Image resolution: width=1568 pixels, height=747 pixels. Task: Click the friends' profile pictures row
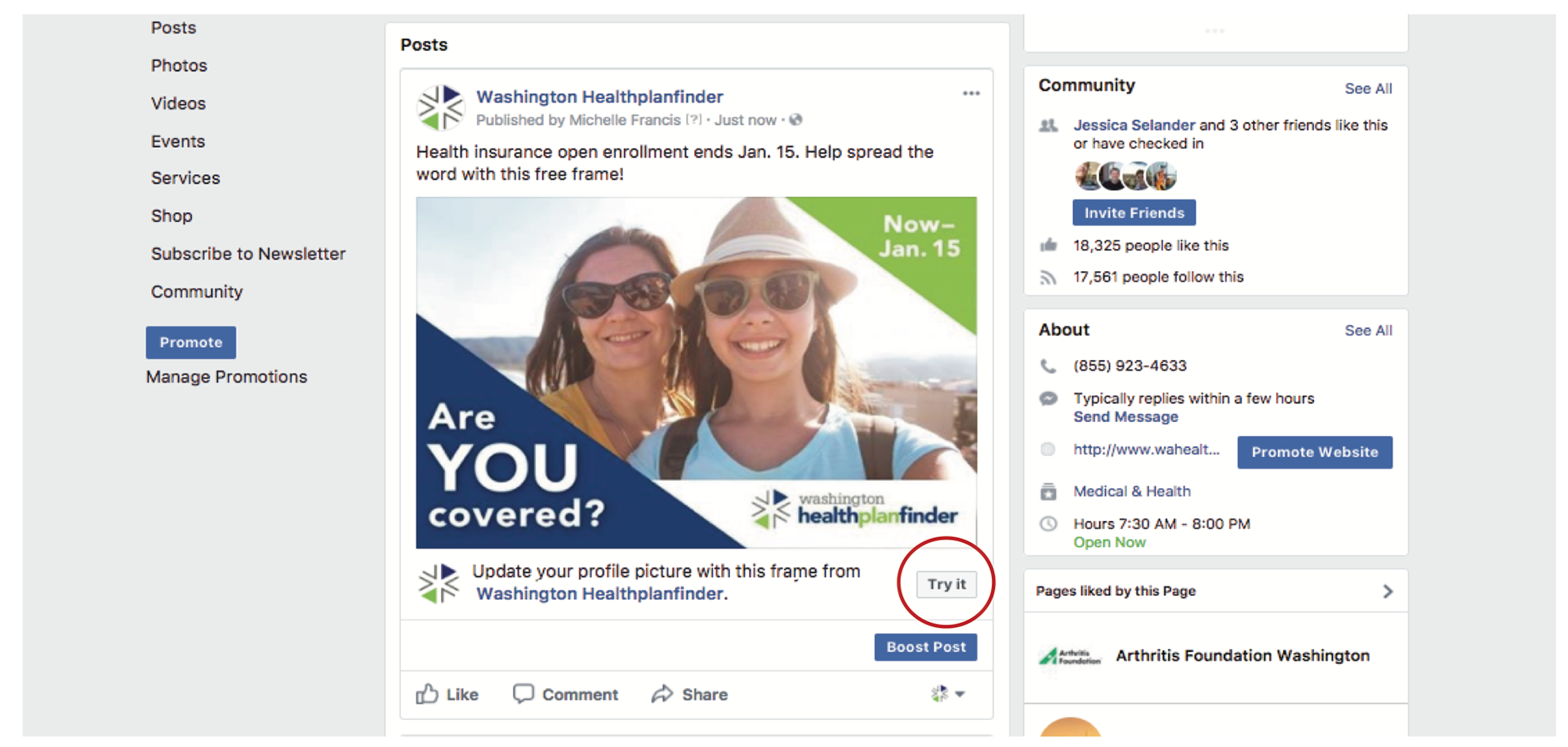tap(1125, 176)
